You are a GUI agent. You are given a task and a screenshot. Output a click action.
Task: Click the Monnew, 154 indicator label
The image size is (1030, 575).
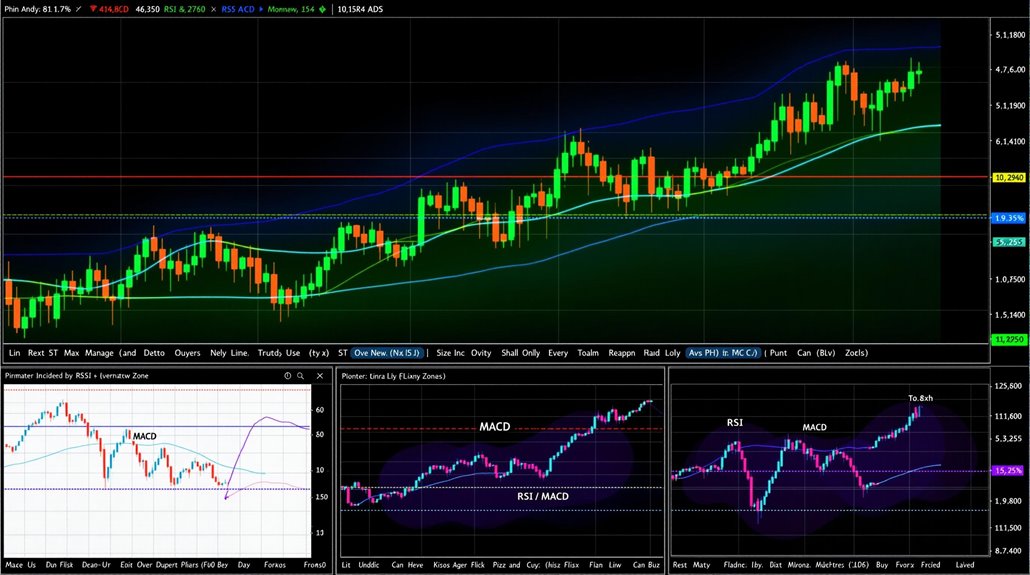(291, 9)
